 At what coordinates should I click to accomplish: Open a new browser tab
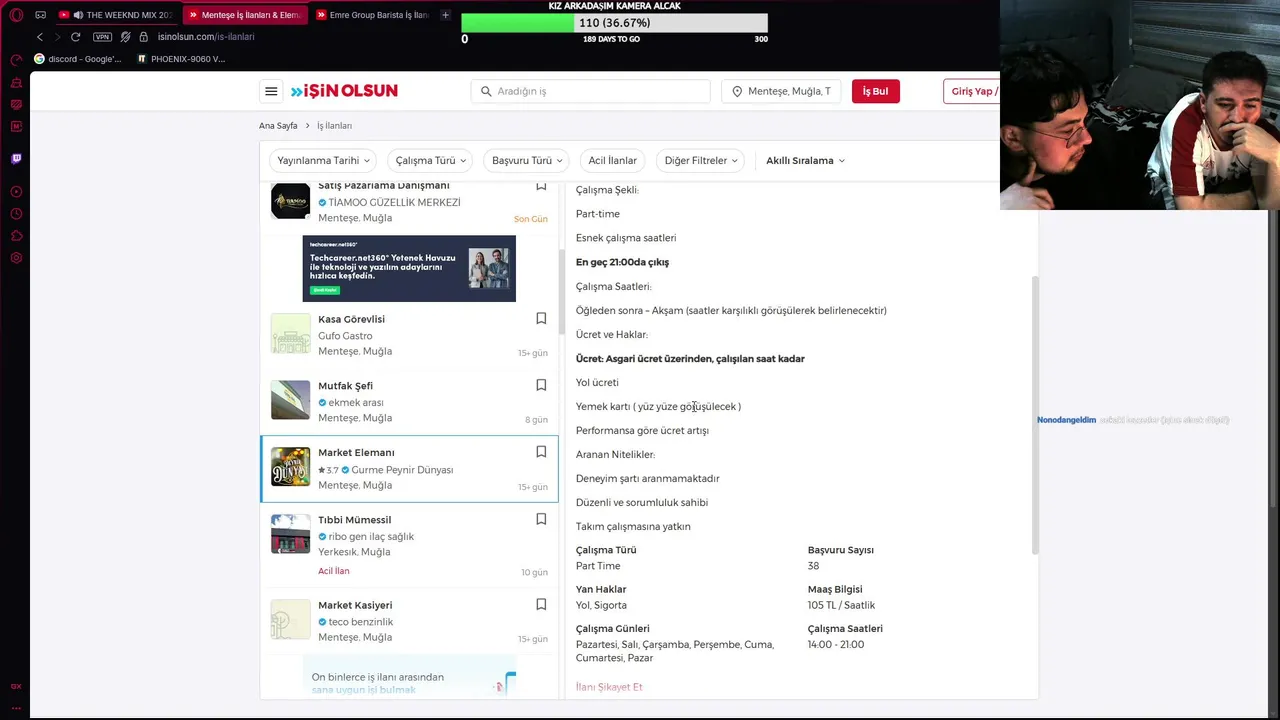point(445,15)
